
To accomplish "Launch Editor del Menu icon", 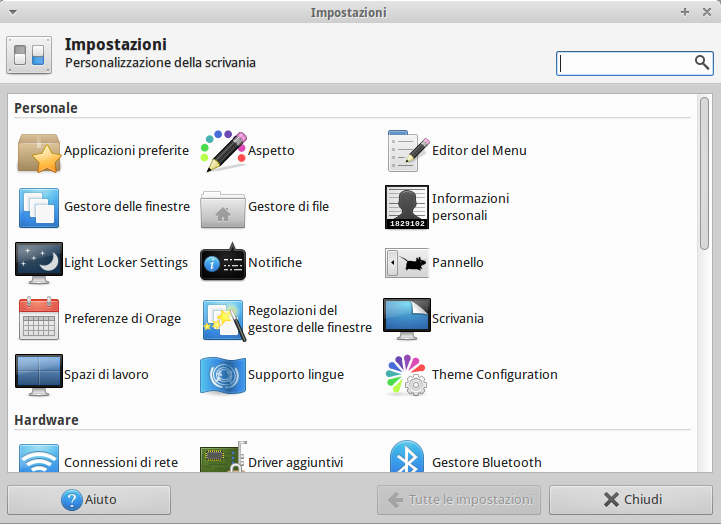I will (408, 151).
